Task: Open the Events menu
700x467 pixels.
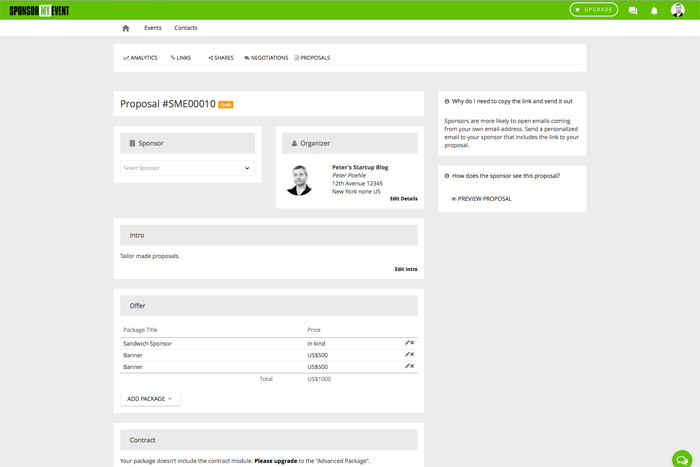Action: (x=152, y=28)
